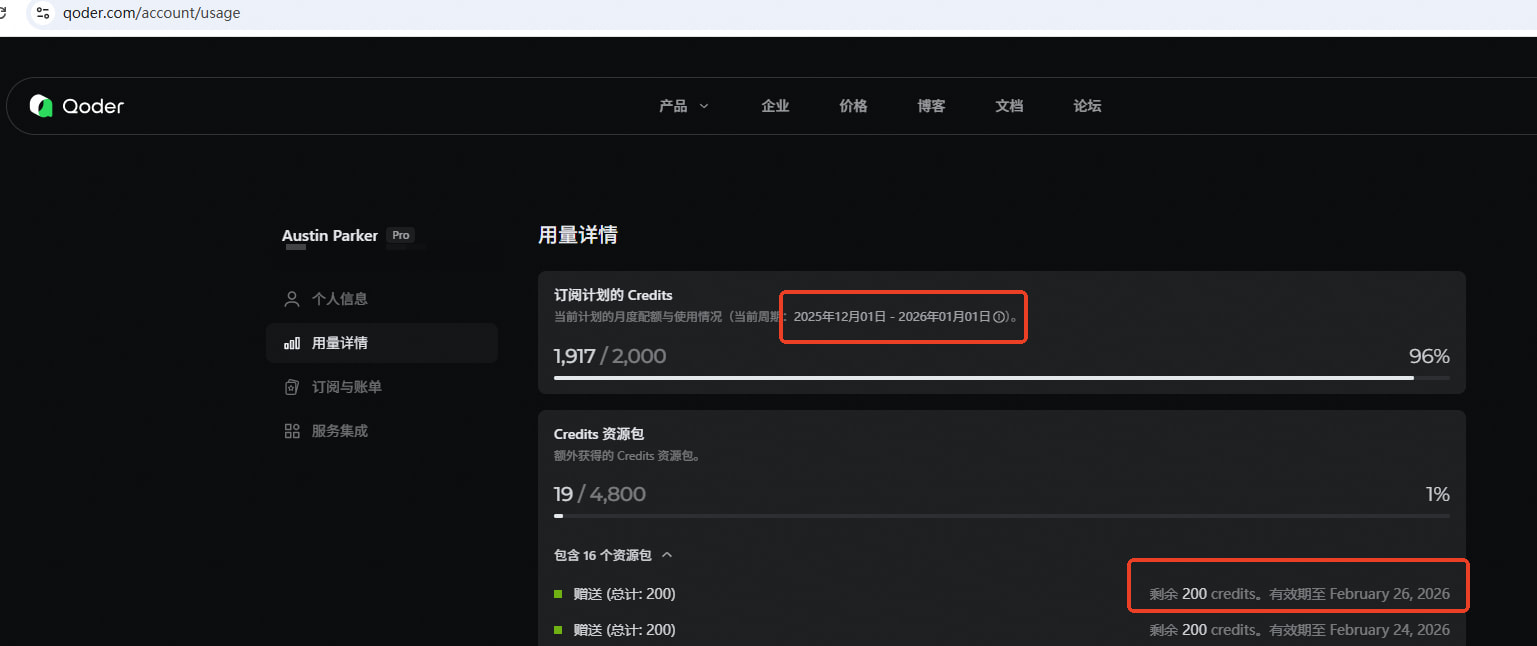Click the billing period info icon
This screenshot has height=646, width=1537.
[998, 316]
